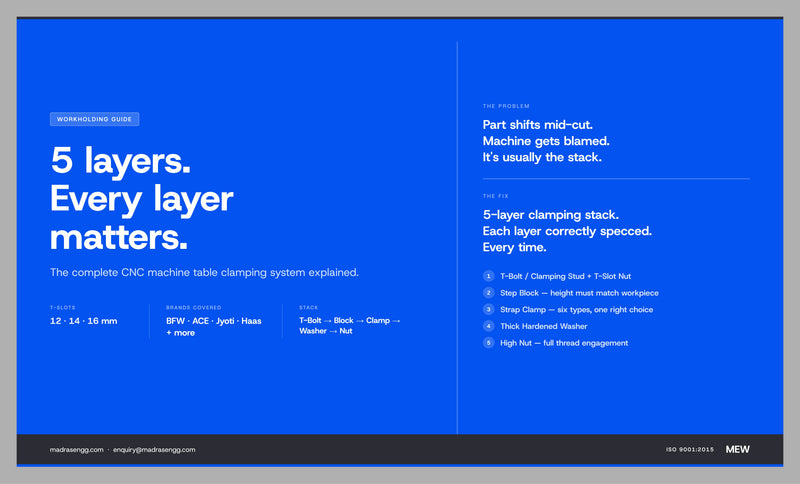Click 'T-Bolt / Clamping Stud + T-Slot Nut' item
Image resolution: width=800 pixels, height=484 pixels.
click(x=565, y=276)
